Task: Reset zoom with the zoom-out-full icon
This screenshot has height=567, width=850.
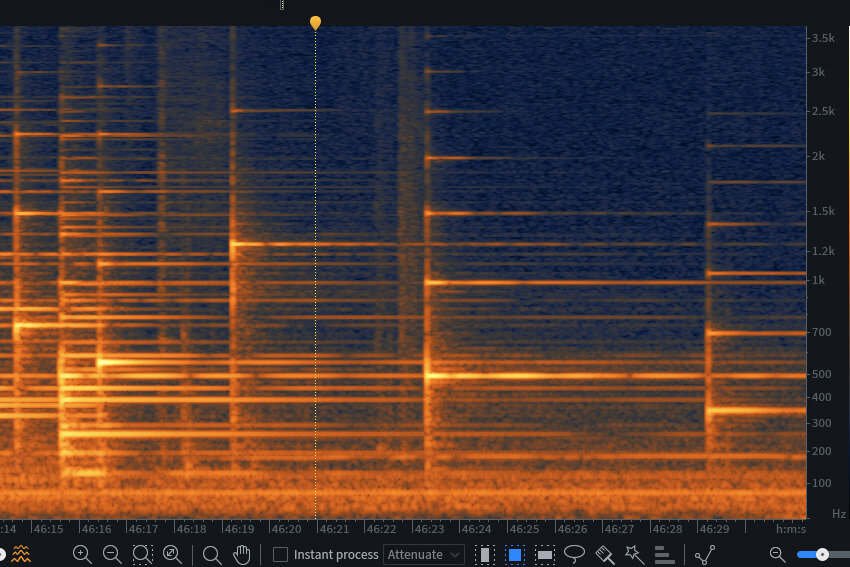Action: pyautogui.click(x=172, y=554)
